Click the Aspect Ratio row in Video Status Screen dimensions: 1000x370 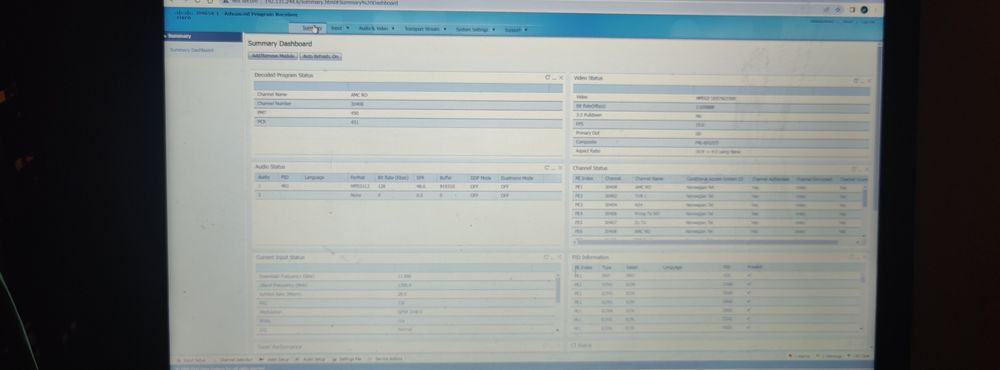click(721, 151)
